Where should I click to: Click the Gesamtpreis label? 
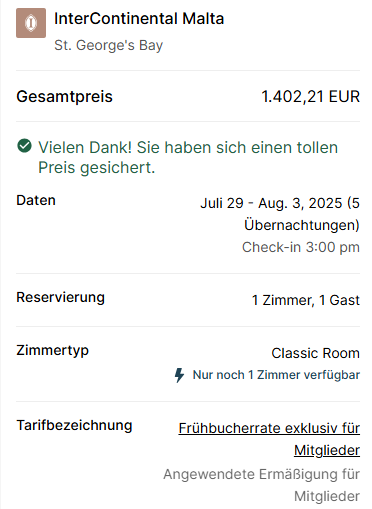click(x=64, y=97)
